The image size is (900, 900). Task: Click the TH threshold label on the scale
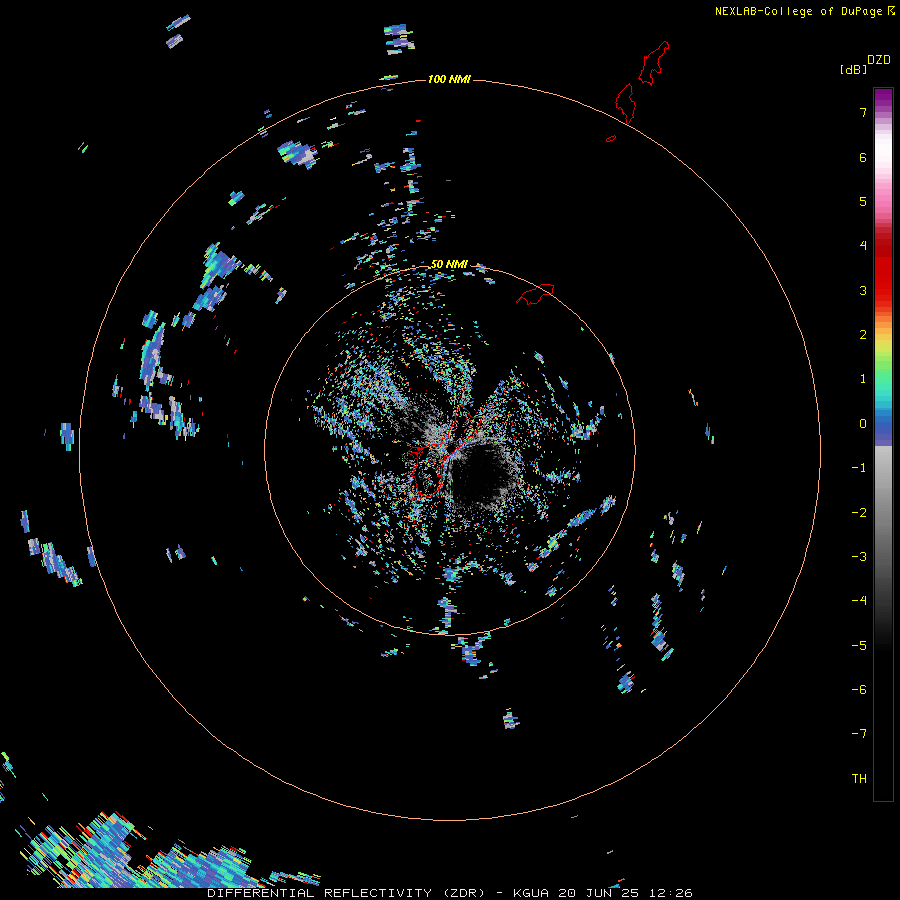pyautogui.click(x=859, y=779)
